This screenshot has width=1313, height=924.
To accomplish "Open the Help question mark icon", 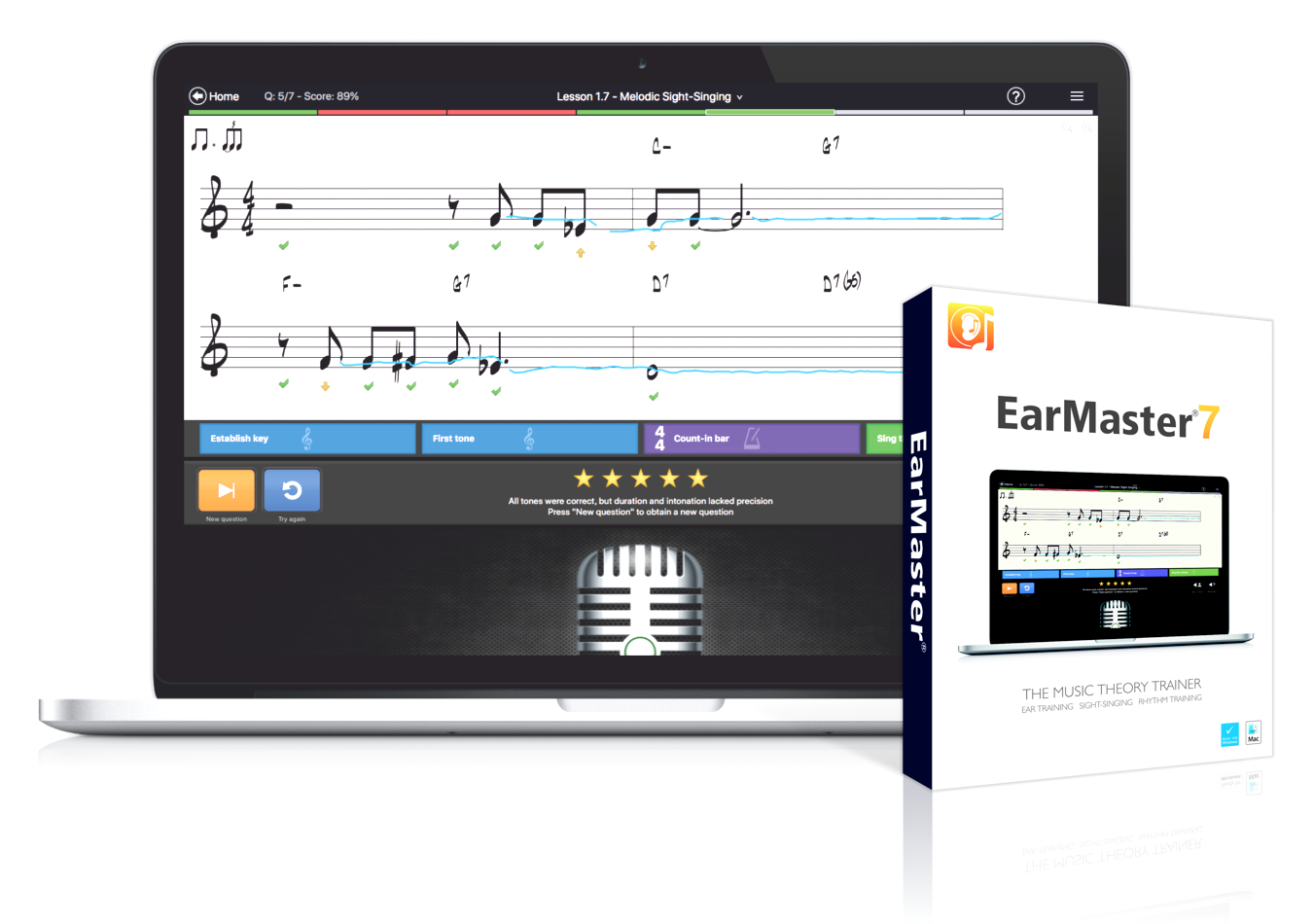I will pos(1015,96).
